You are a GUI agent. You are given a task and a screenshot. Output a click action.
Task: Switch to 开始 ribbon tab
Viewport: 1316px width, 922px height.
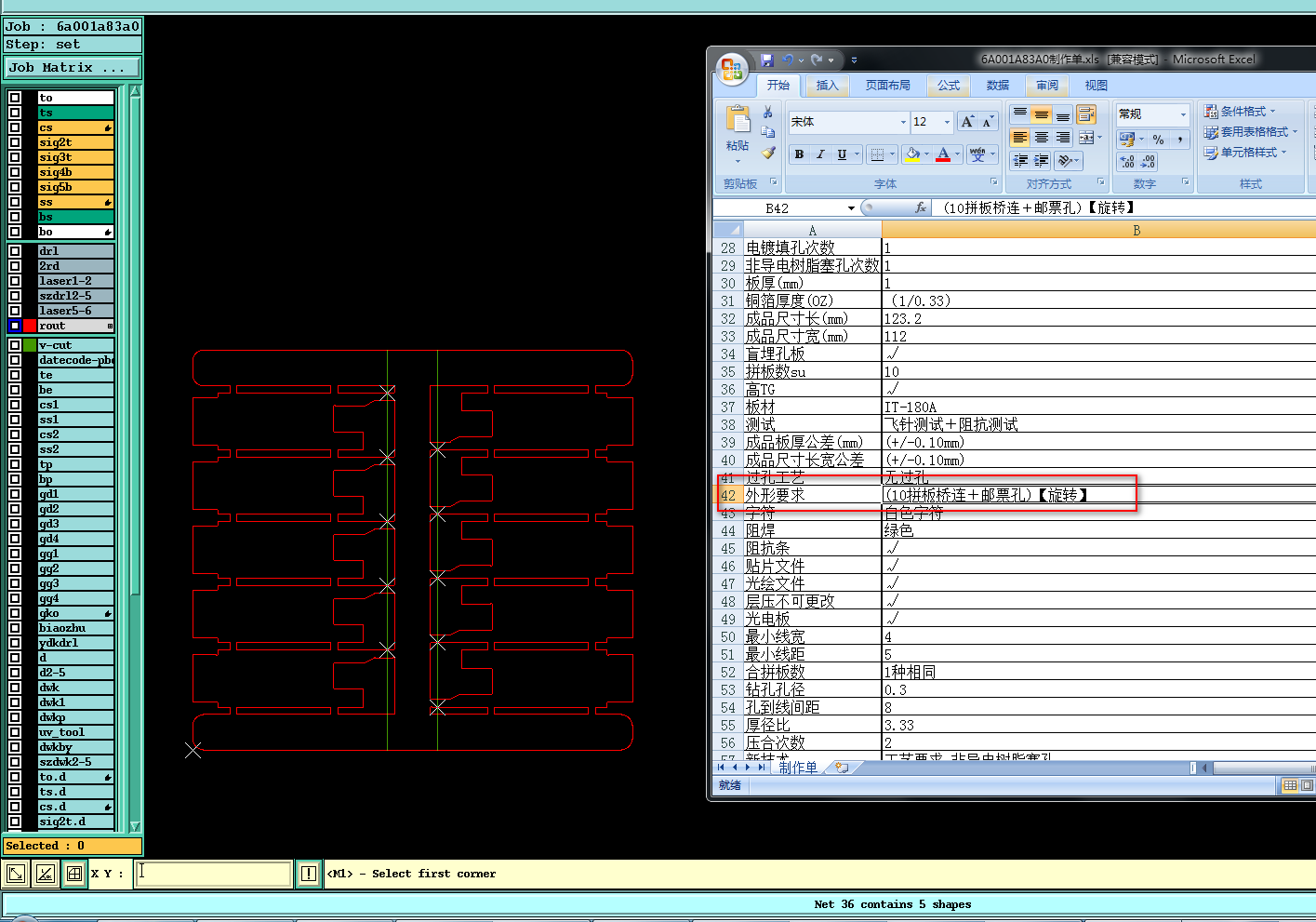[x=778, y=86]
